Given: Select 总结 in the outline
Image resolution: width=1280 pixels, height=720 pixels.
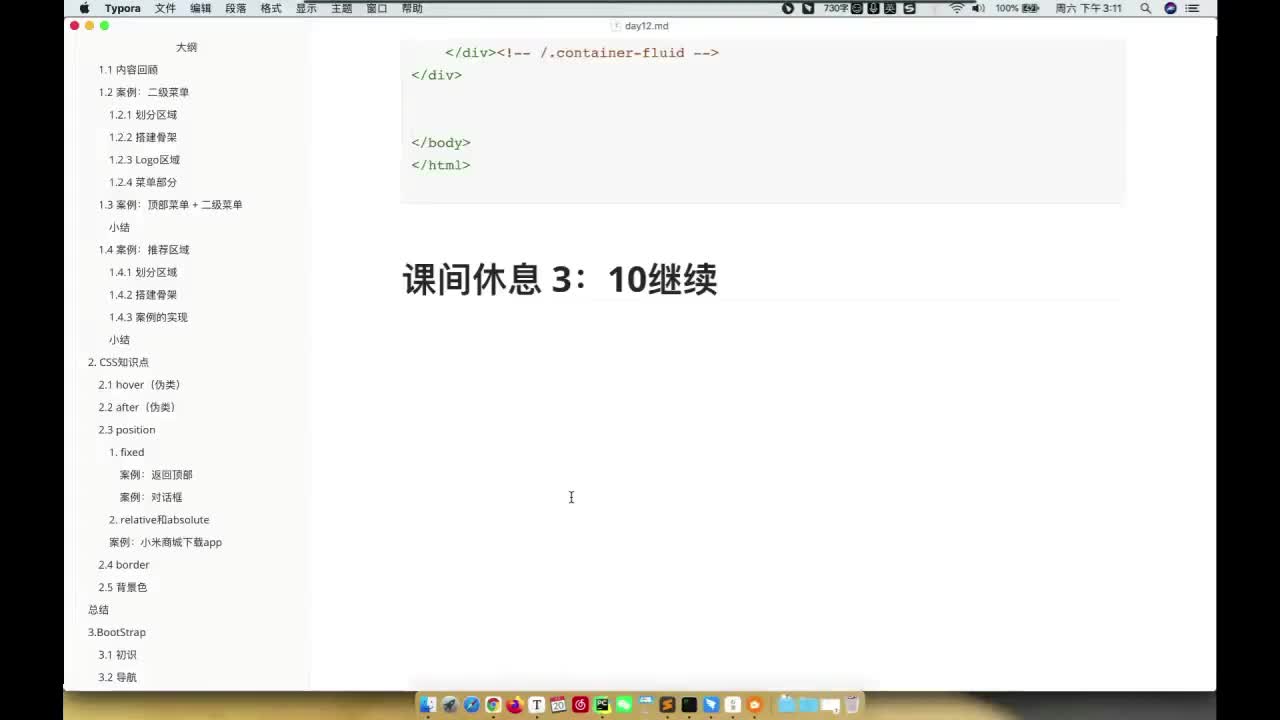Looking at the screenshot, I should (98, 610).
